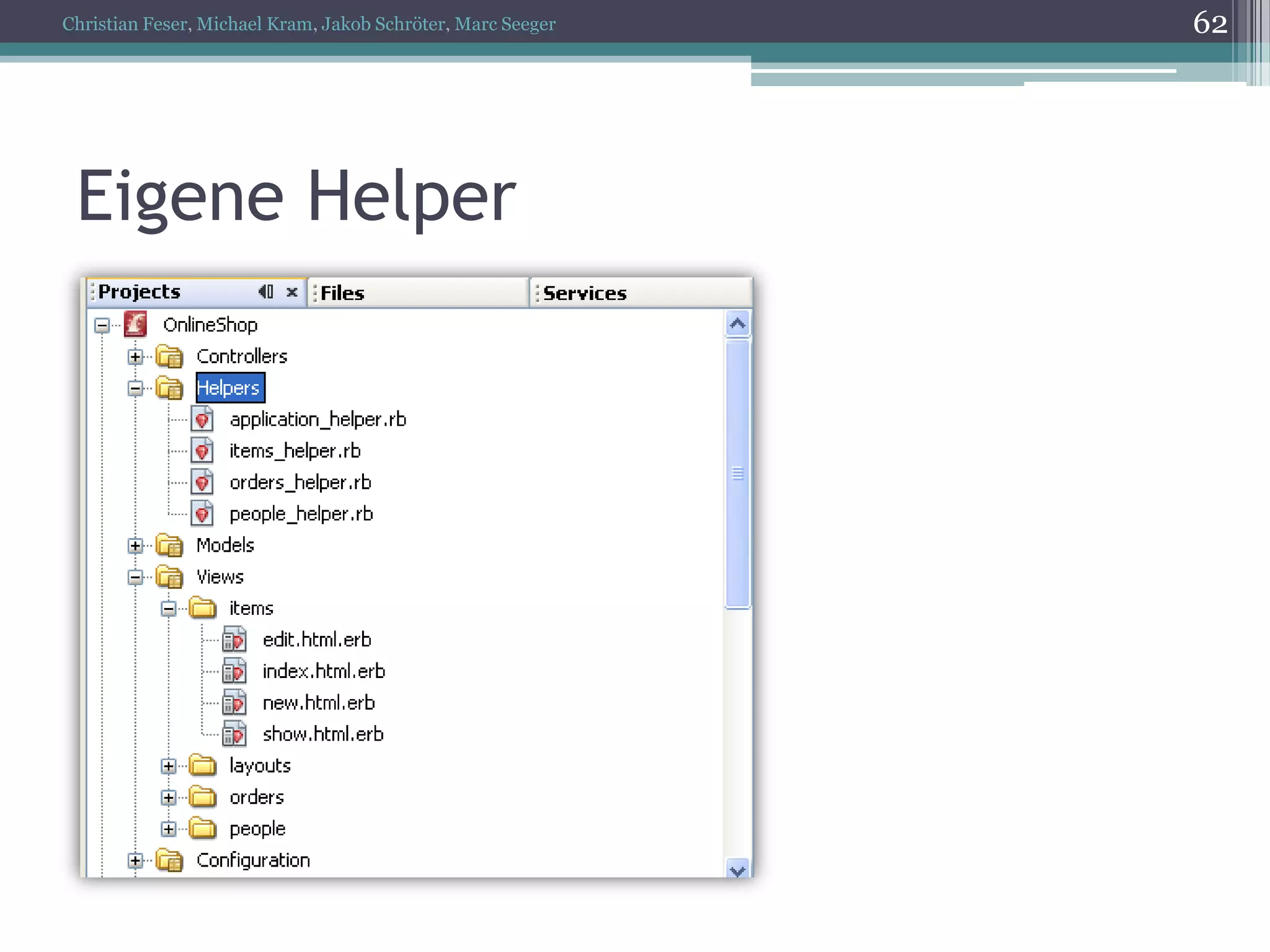The height and width of the screenshot is (952, 1270).
Task: Switch to the Services tab
Action: click(642, 293)
